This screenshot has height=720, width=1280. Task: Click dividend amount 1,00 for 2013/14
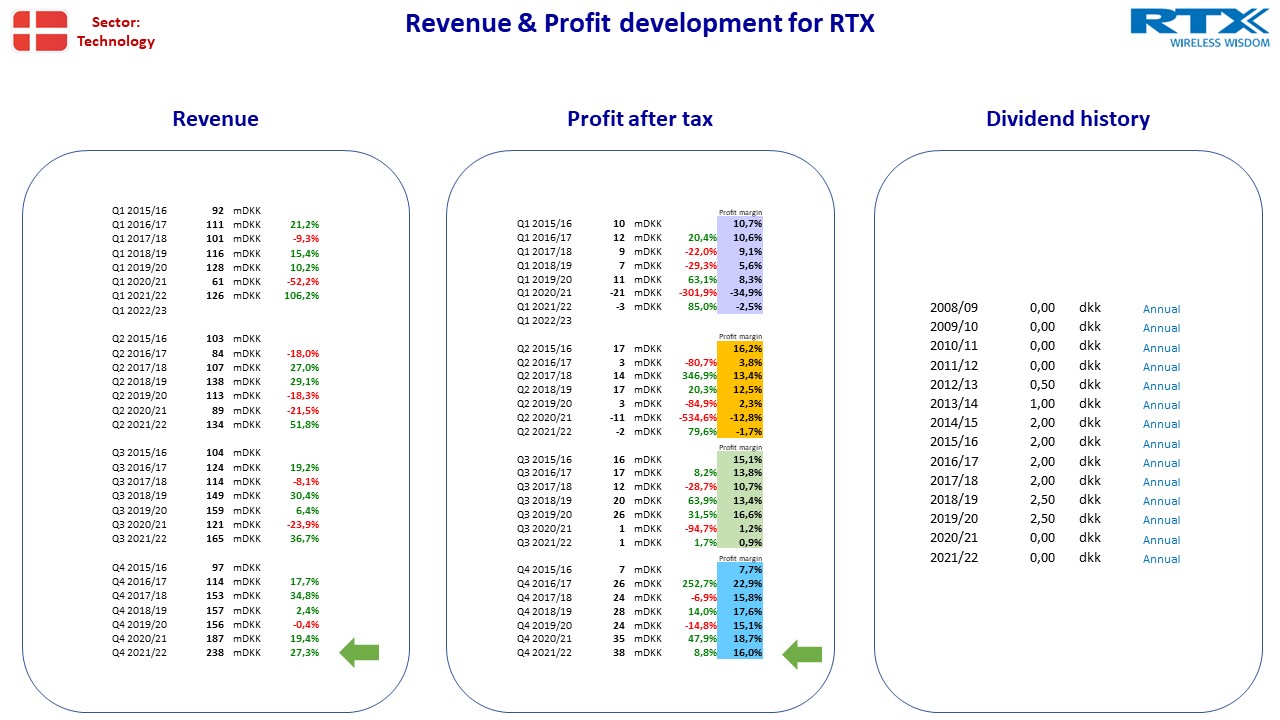tap(1042, 404)
